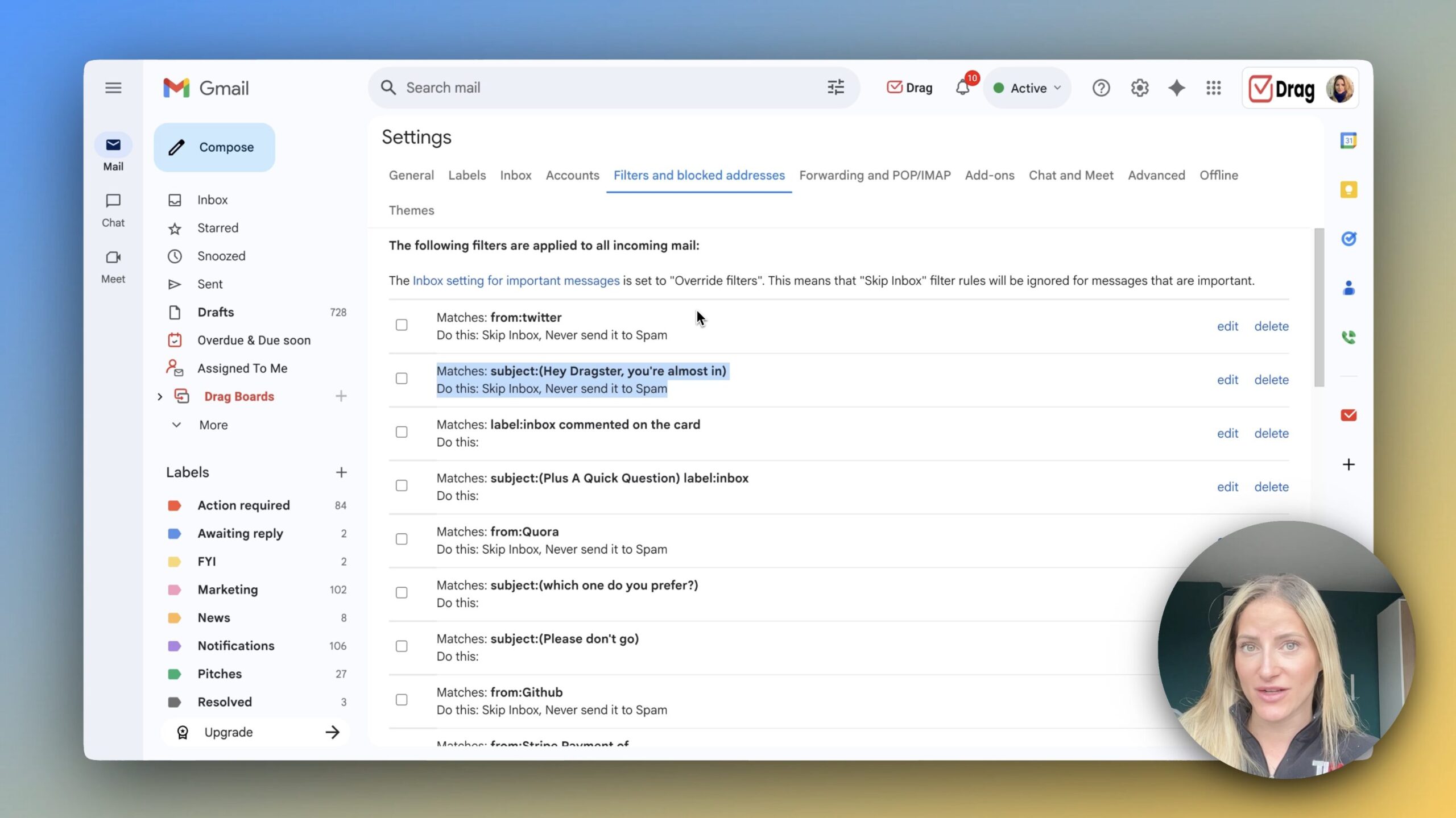Viewport: 1456px width, 818px height.
Task: Check the Please don't go filter checkbox
Action: pos(402,646)
